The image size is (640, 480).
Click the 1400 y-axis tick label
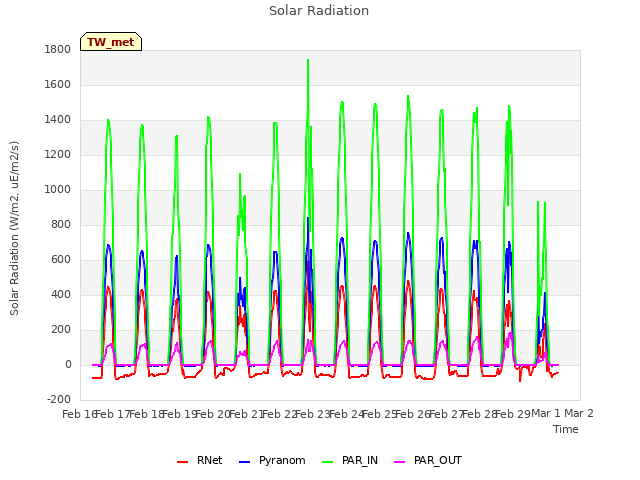(x=58, y=120)
